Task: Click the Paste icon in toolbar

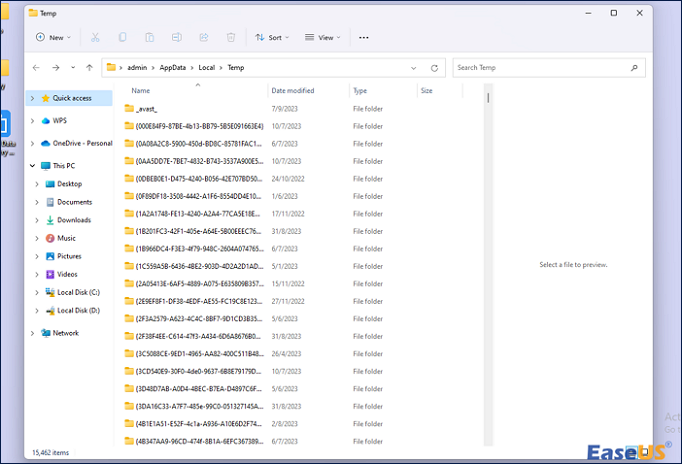Action: 149,37
